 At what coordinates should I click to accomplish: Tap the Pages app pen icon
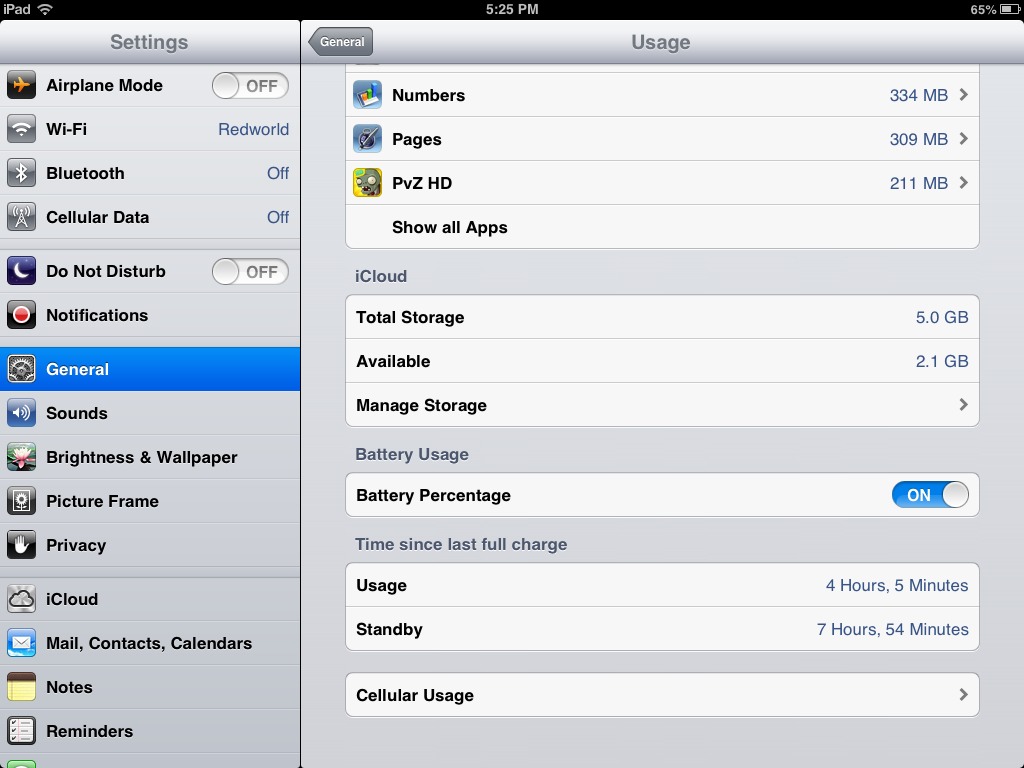coord(367,138)
